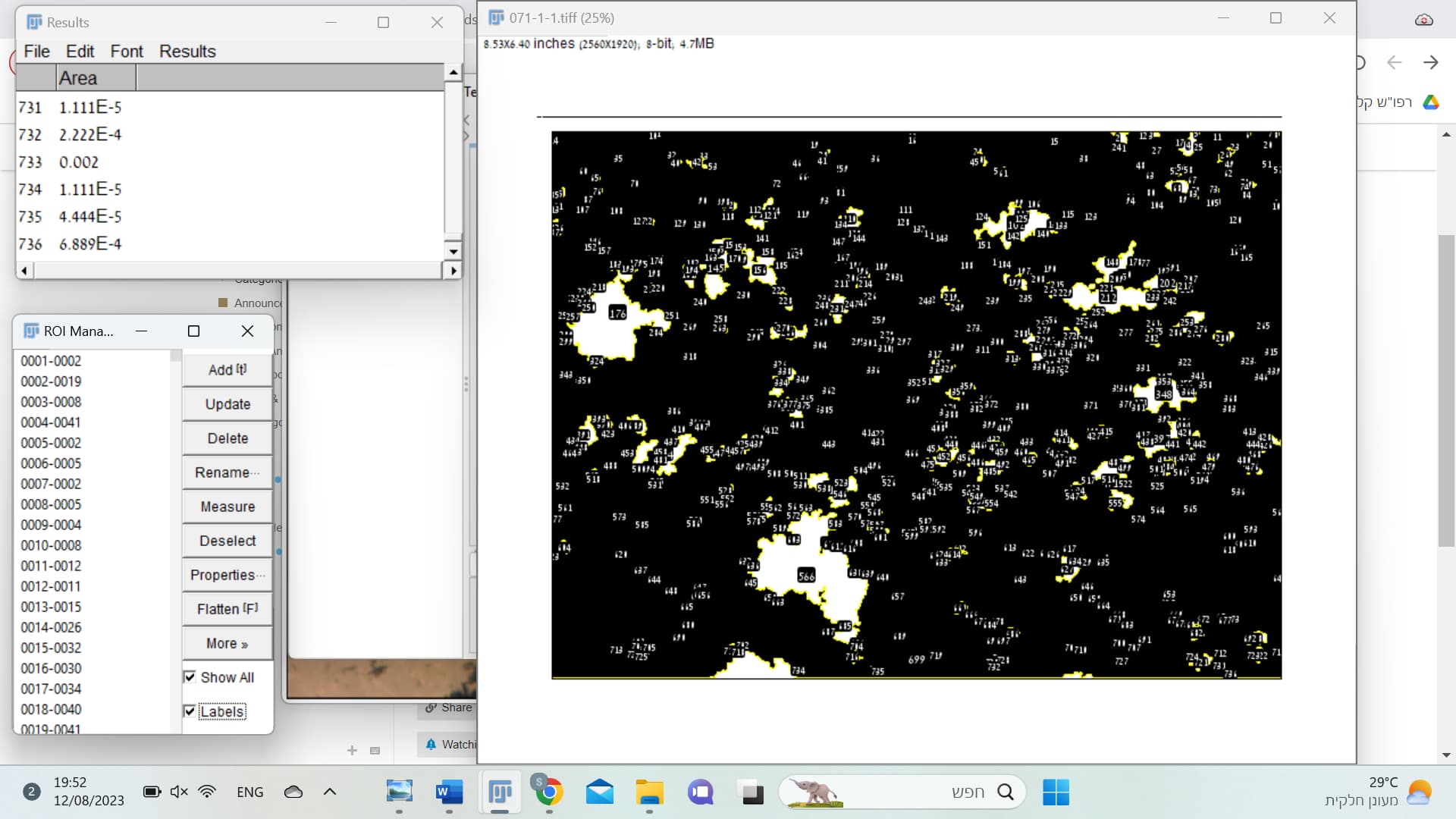Open Microsoft Teams from the taskbar
1456x819 pixels.
pyautogui.click(x=698, y=791)
